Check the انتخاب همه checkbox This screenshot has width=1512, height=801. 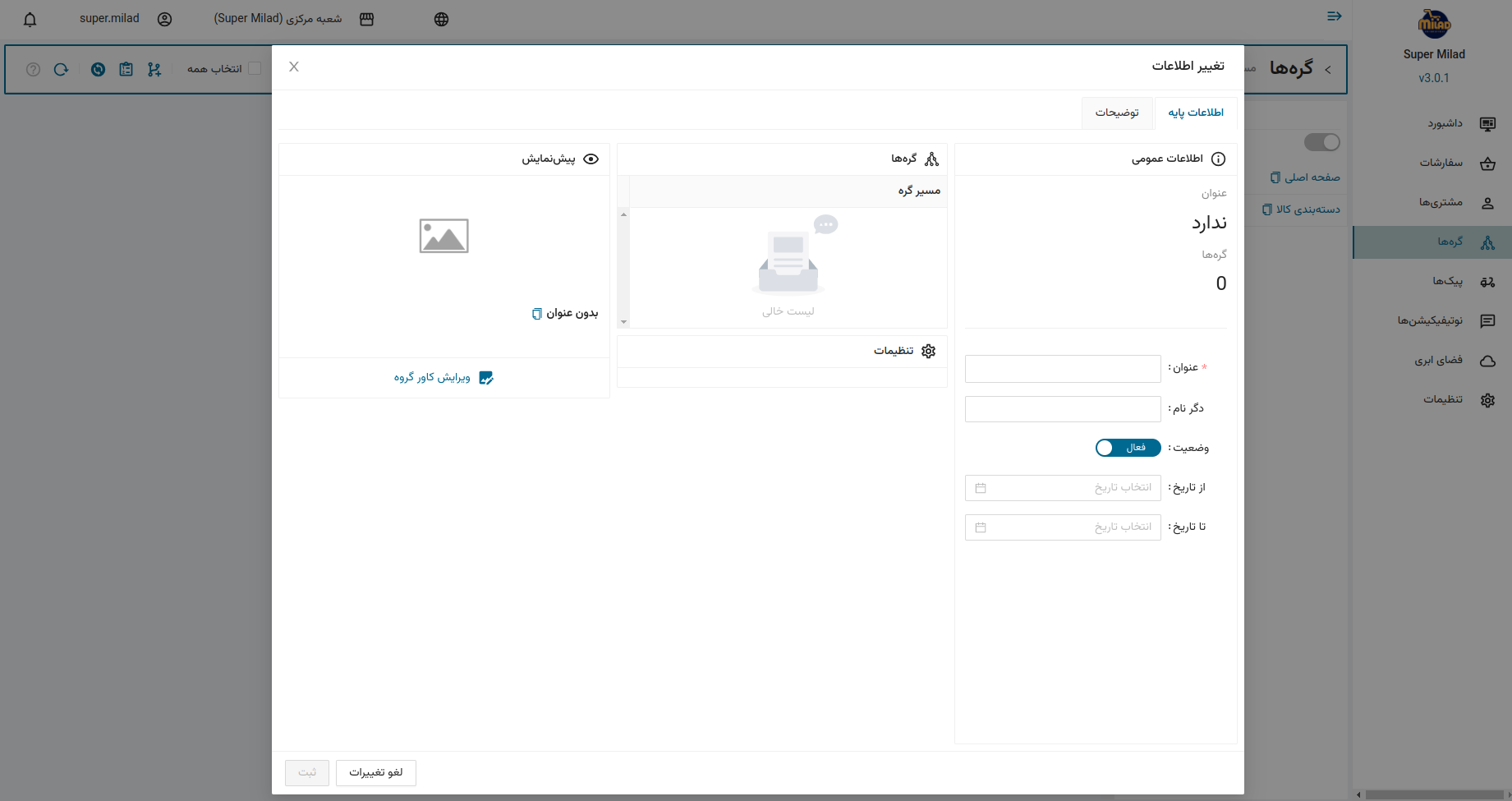pyautogui.click(x=255, y=69)
